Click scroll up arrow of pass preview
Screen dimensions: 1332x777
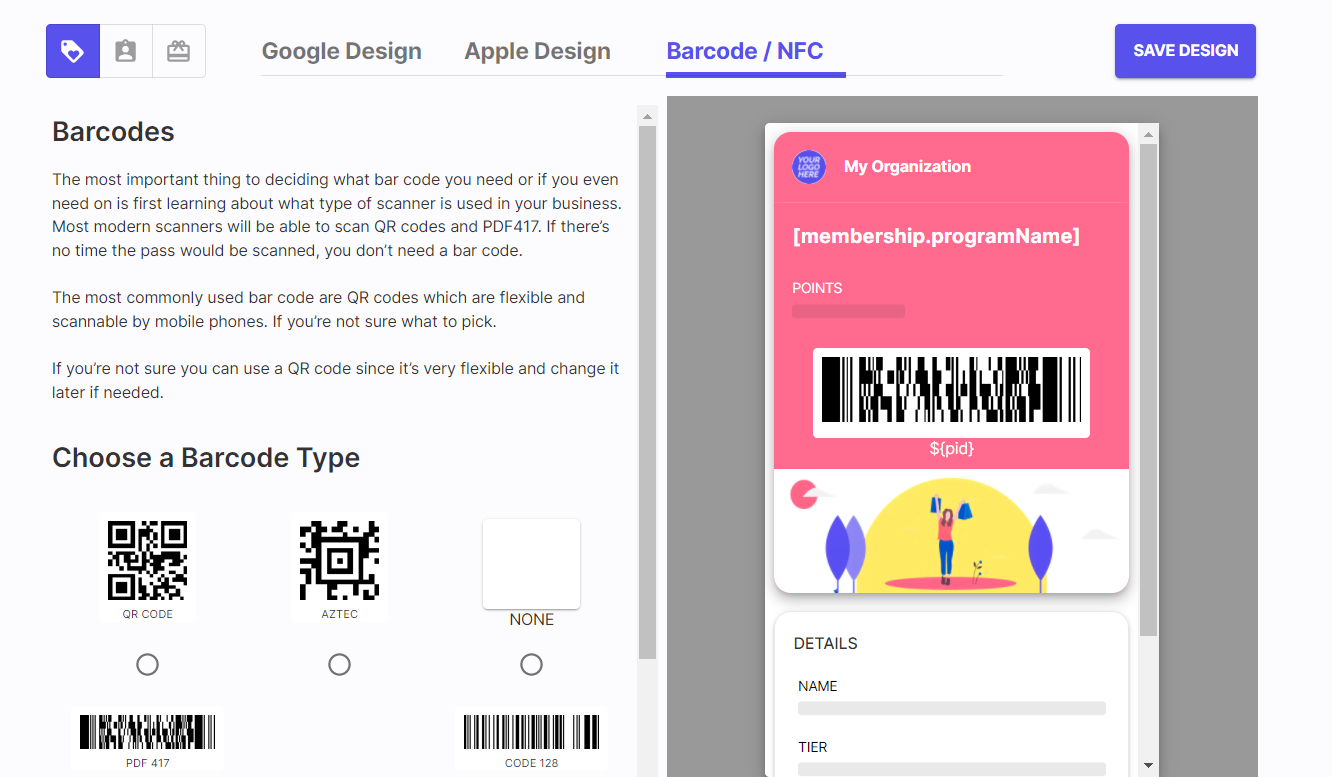[1148, 134]
